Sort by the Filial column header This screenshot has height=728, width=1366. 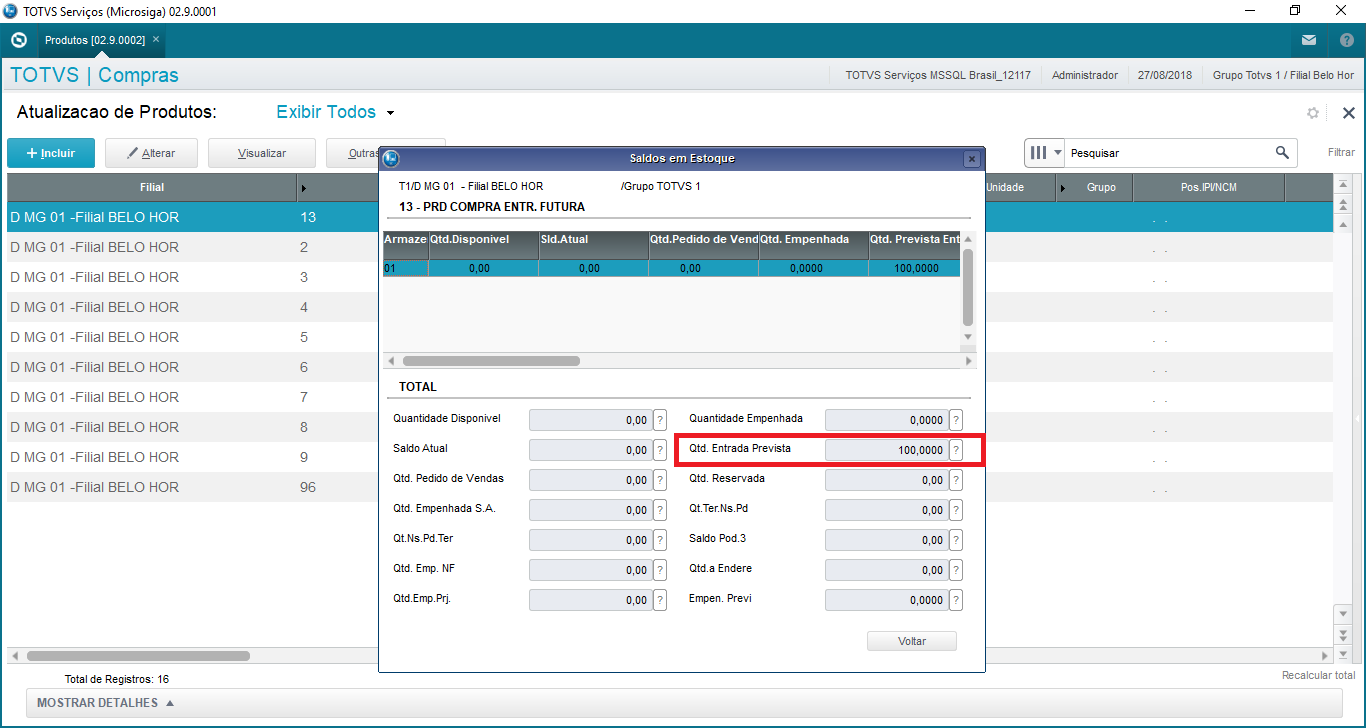(152, 188)
